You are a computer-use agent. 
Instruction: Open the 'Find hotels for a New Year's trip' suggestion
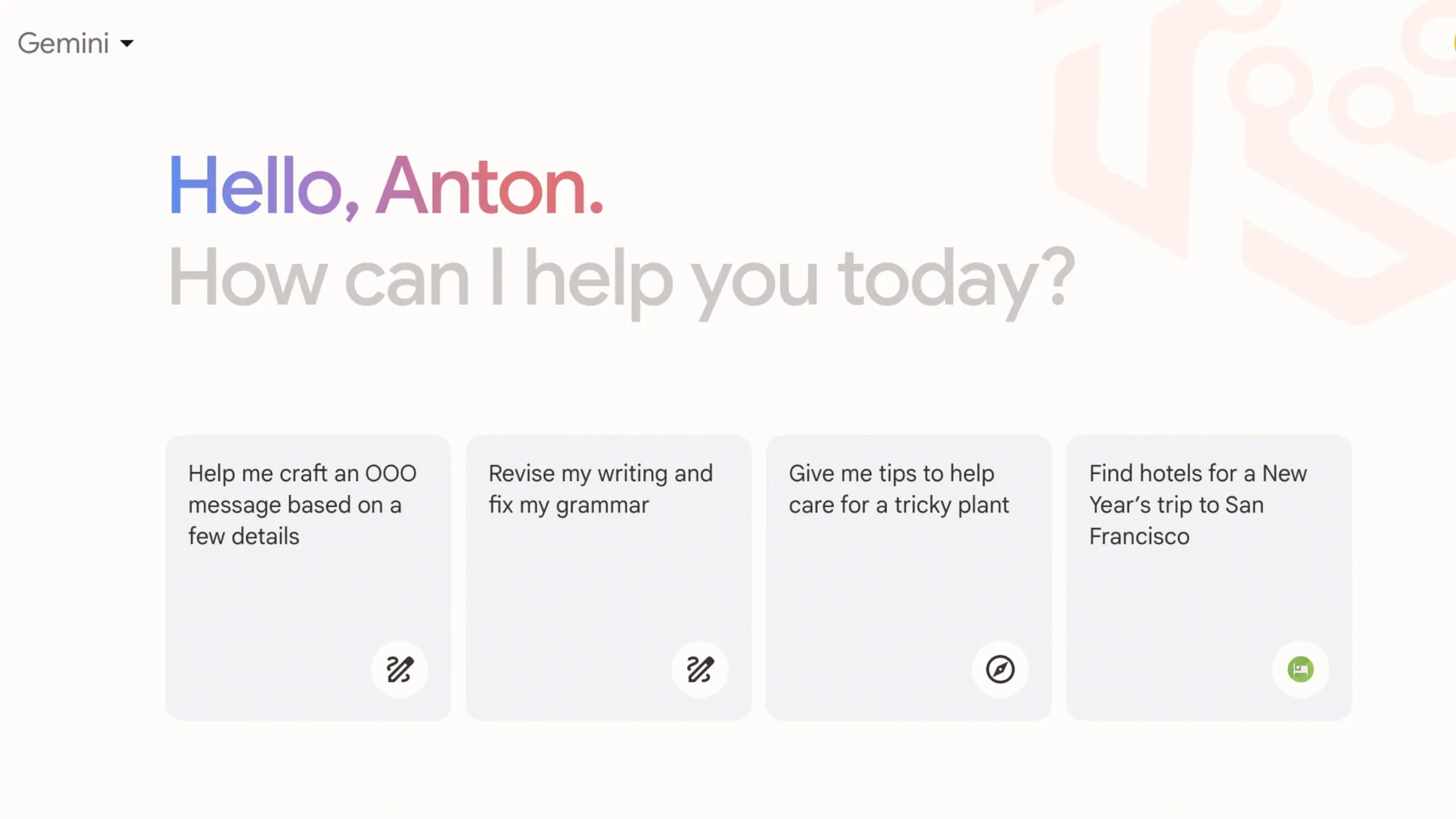1197,504
